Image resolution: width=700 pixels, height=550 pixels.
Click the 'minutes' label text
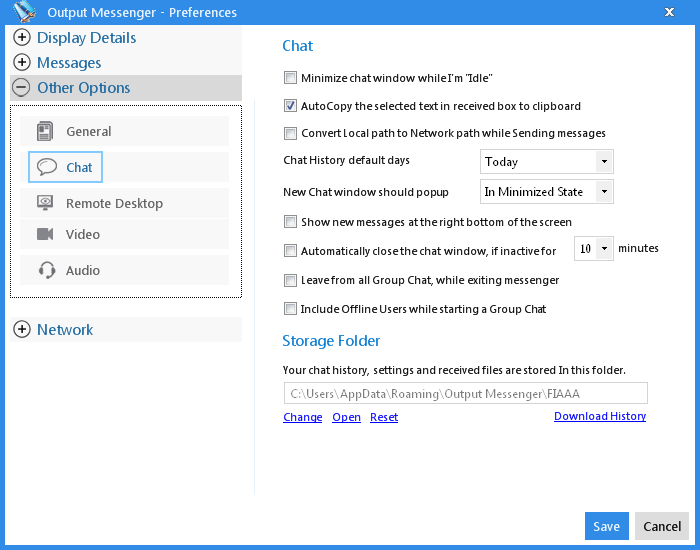[x=638, y=248]
